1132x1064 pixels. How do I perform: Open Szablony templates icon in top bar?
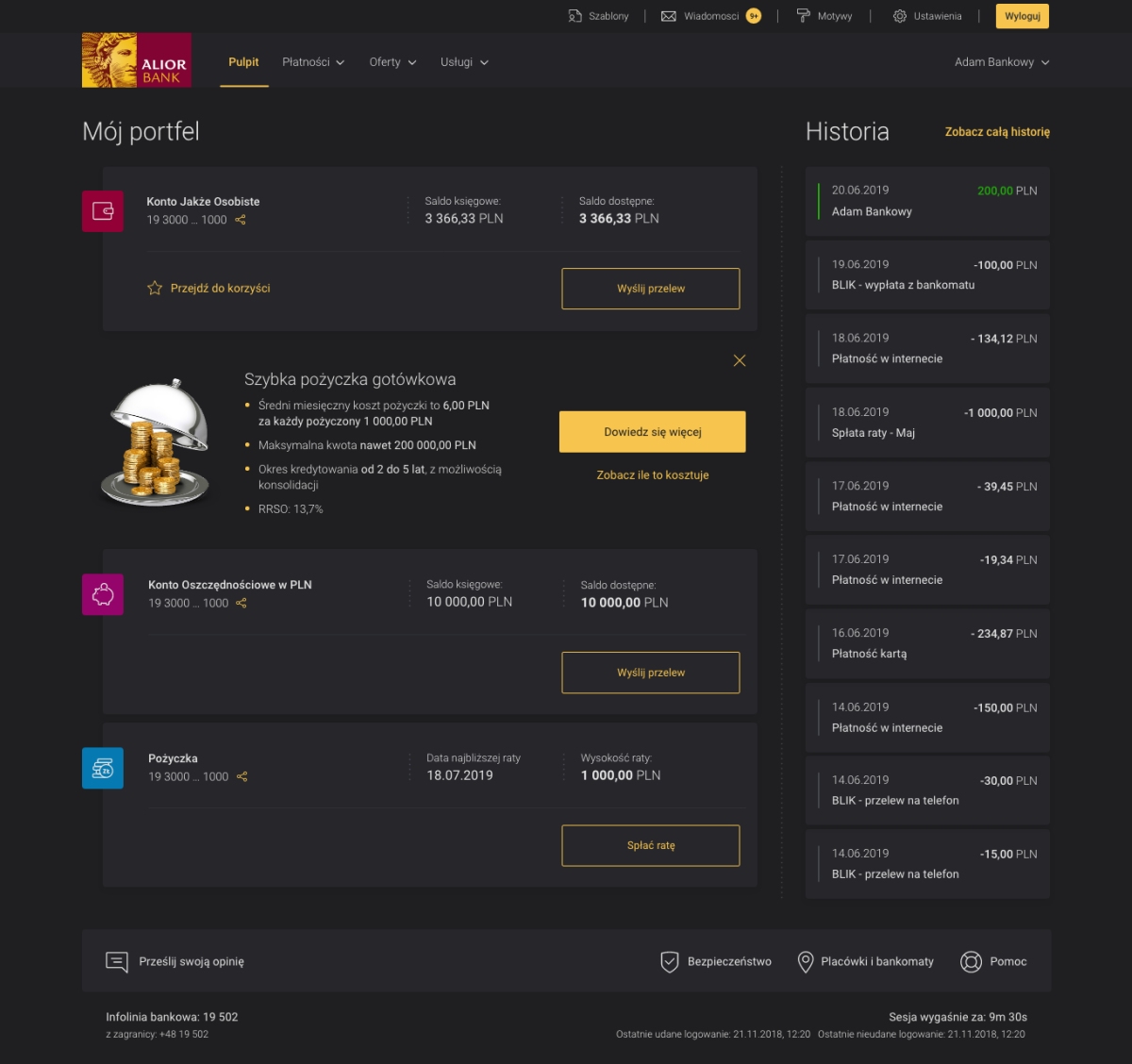[x=575, y=16]
